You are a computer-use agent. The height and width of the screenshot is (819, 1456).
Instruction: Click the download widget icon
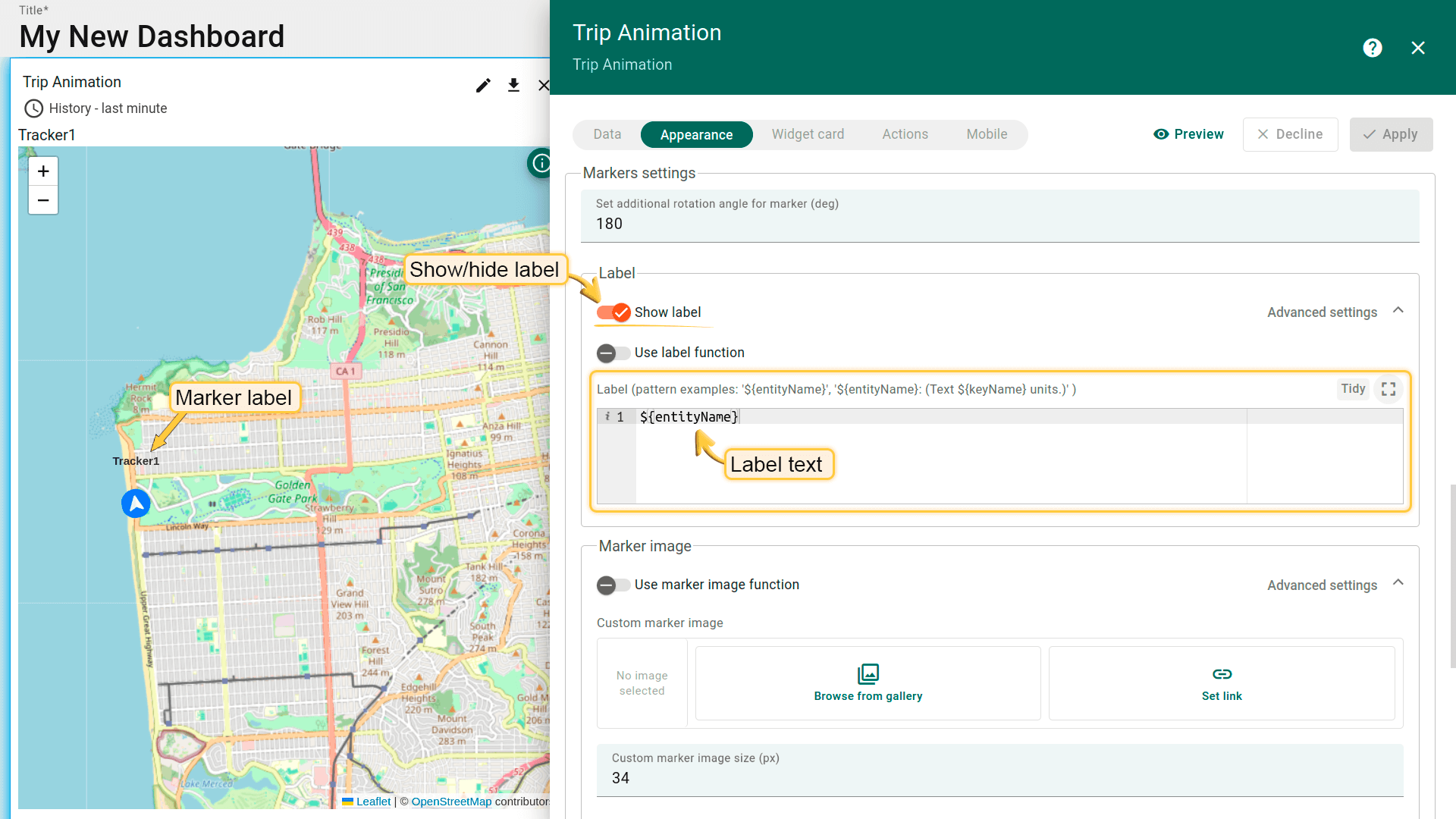[x=513, y=85]
